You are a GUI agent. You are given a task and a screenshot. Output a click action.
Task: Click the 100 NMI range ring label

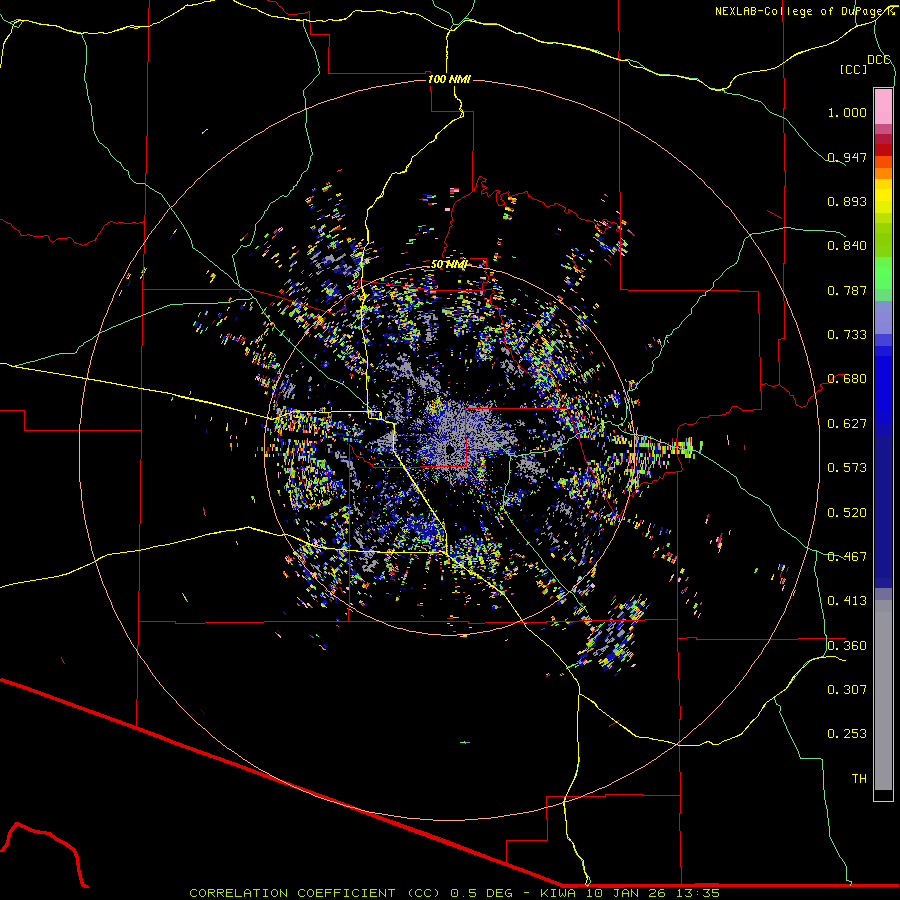click(449, 79)
